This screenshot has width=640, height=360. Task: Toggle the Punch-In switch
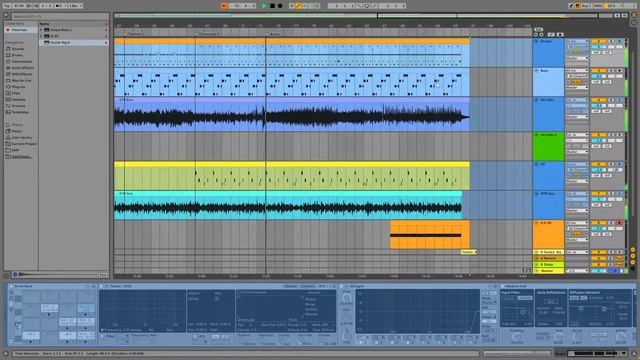[359, 6]
